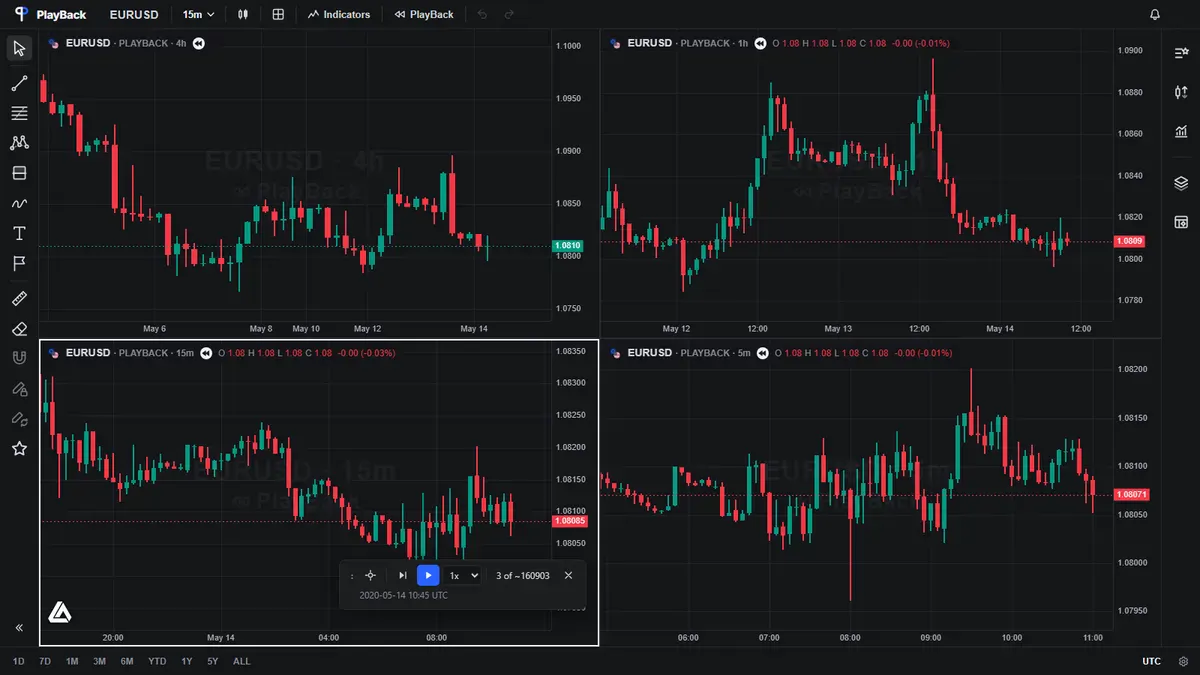Open favorites star in left toolbar
The width and height of the screenshot is (1200, 675).
click(19, 448)
